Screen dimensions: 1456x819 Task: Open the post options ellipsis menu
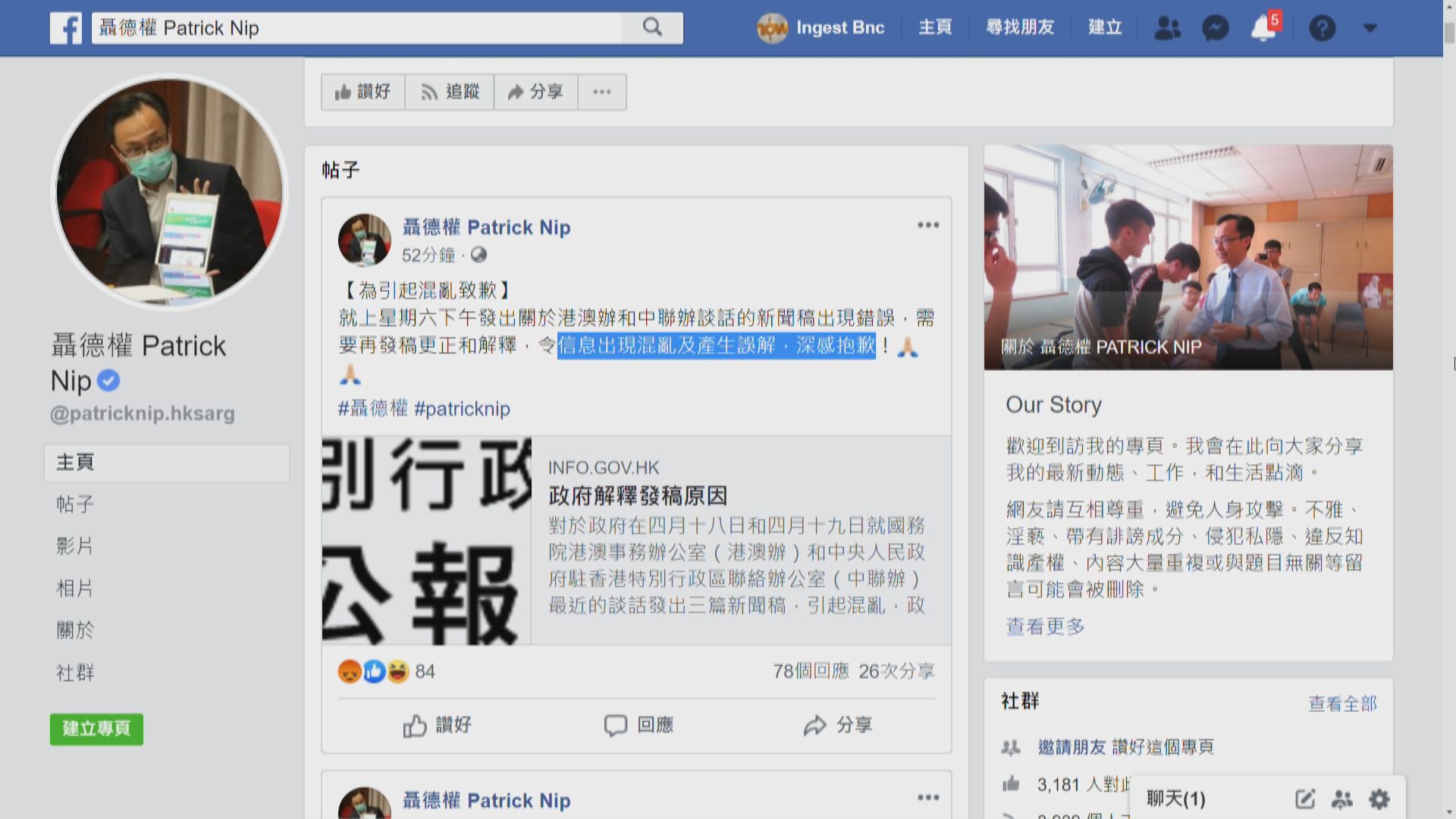click(x=927, y=224)
